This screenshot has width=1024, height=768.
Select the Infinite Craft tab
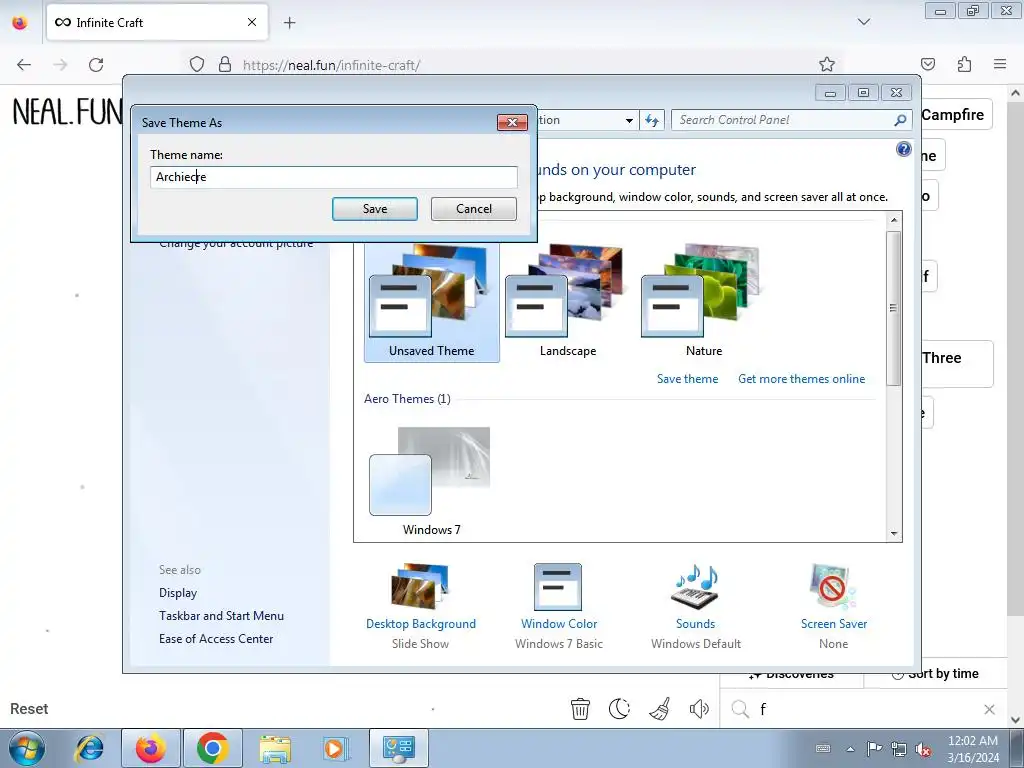point(157,22)
